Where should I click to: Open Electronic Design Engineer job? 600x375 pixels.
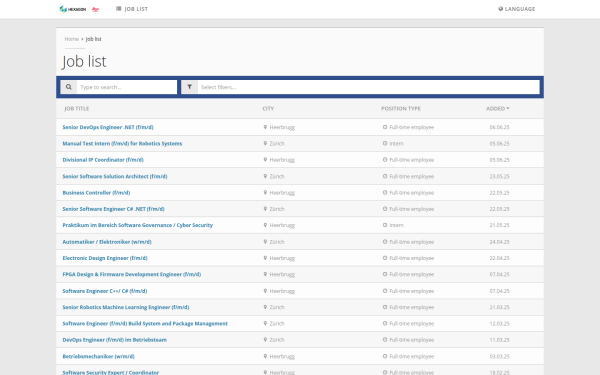(x=105, y=258)
